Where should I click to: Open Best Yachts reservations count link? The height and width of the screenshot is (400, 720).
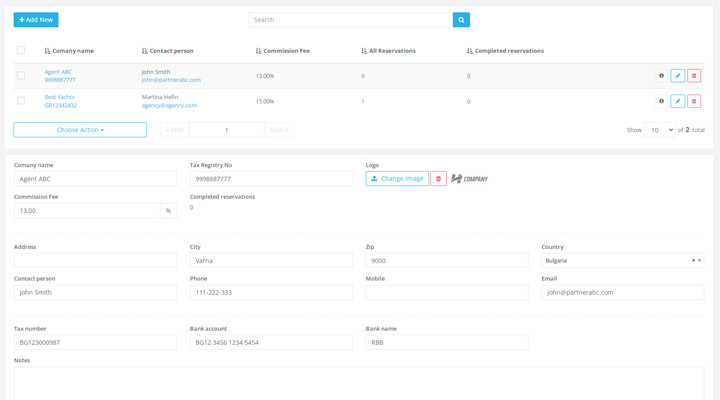363,101
